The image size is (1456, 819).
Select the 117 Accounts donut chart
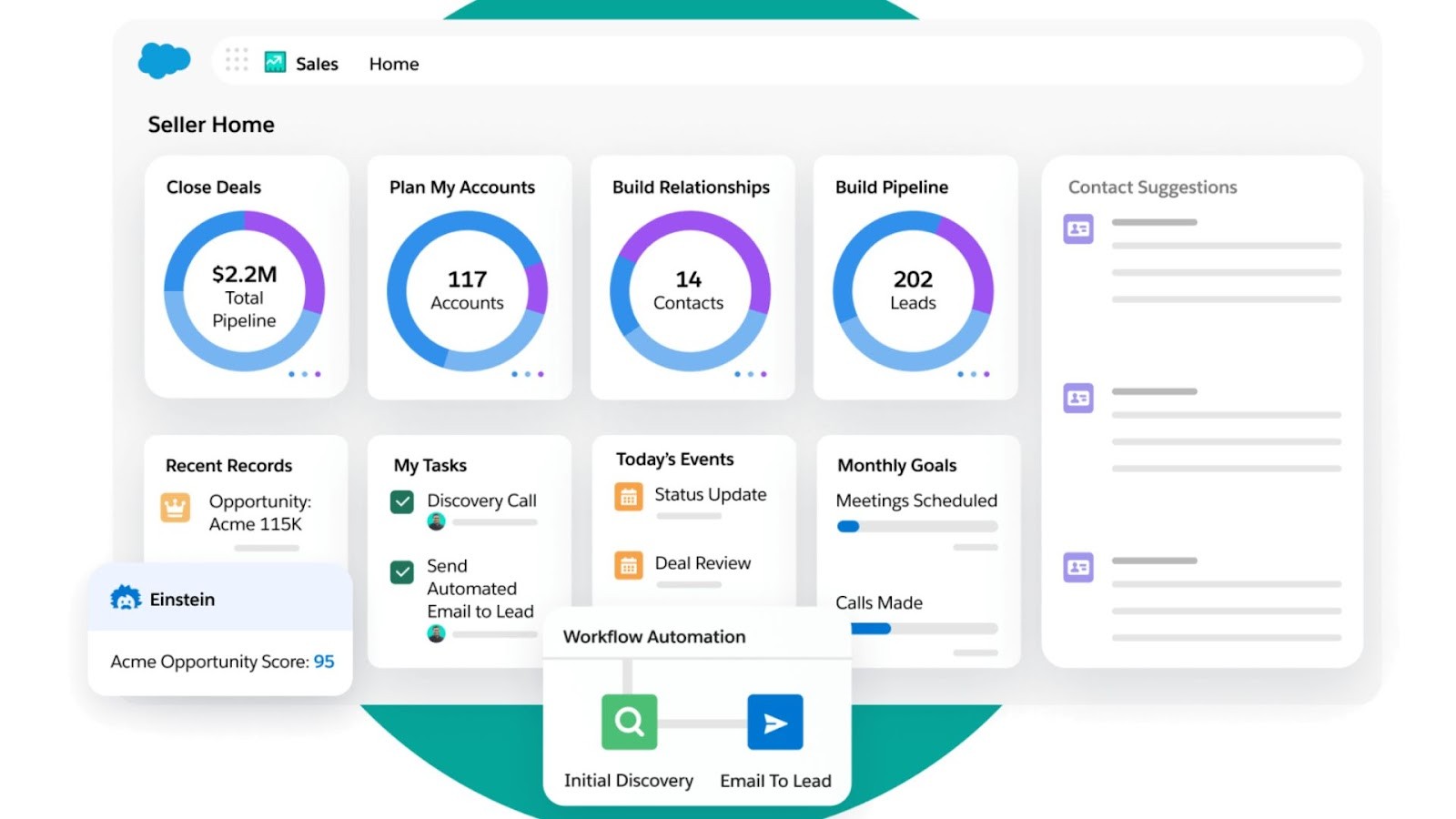pos(466,289)
